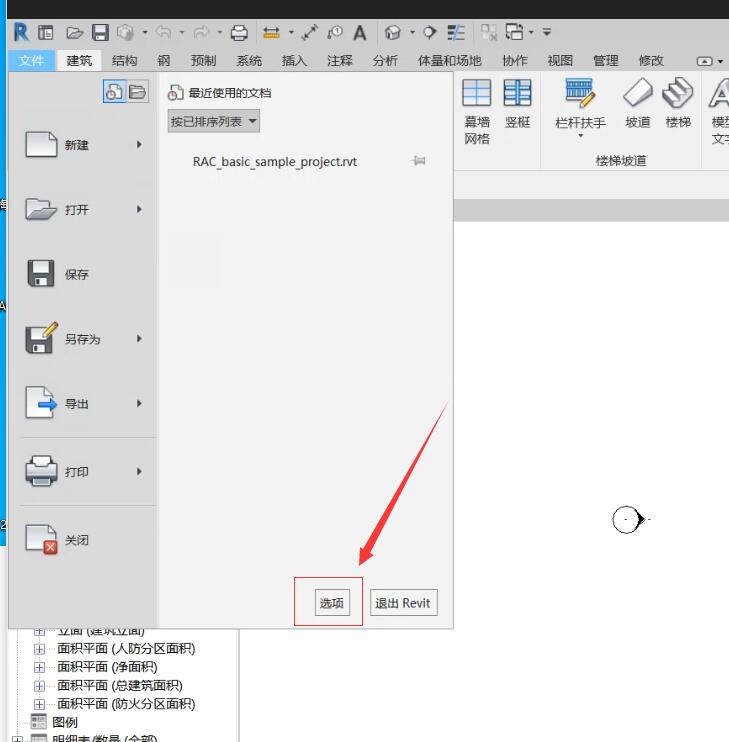This screenshot has width=729, height=742.
Task: Select the 楼梯 stair tool
Action: point(678,104)
